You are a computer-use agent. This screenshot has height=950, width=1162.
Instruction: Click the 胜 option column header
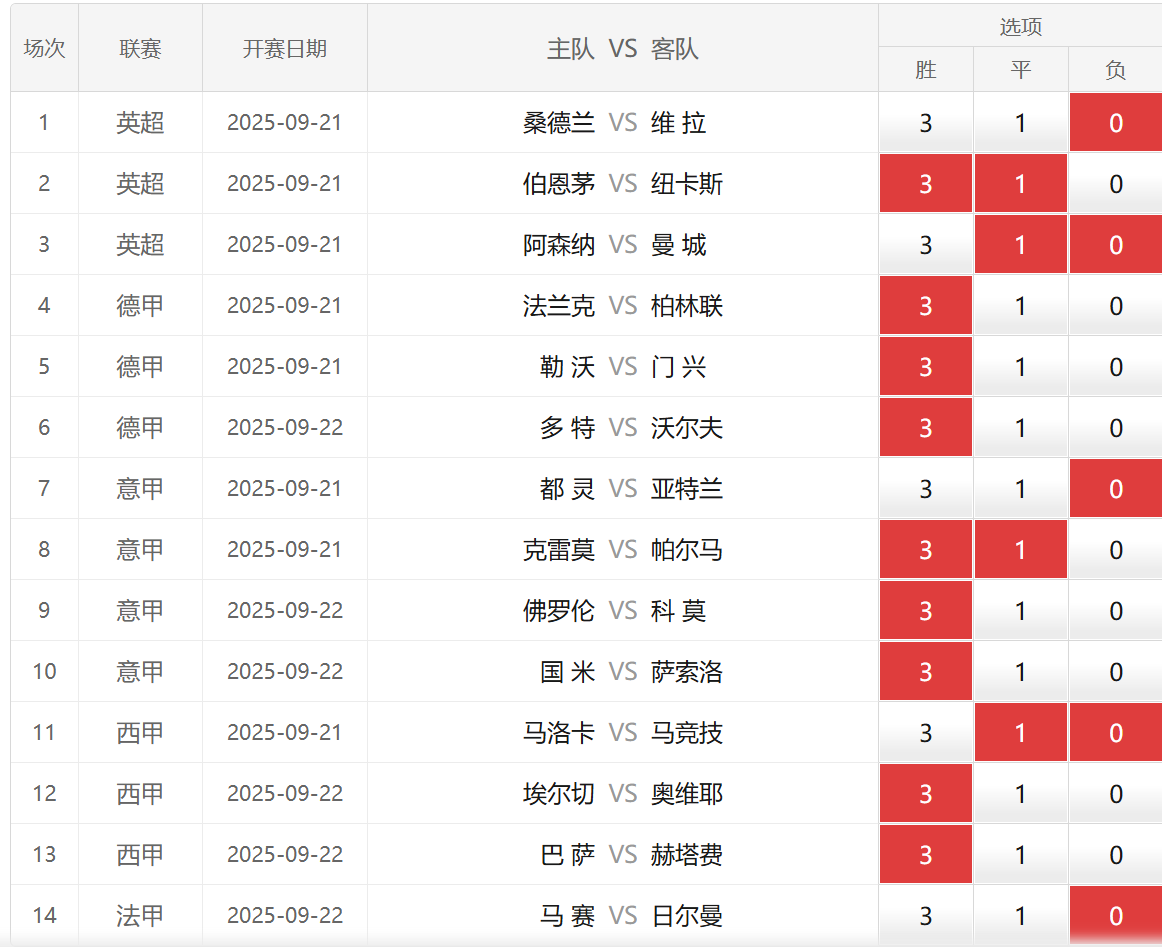(925, 70)
